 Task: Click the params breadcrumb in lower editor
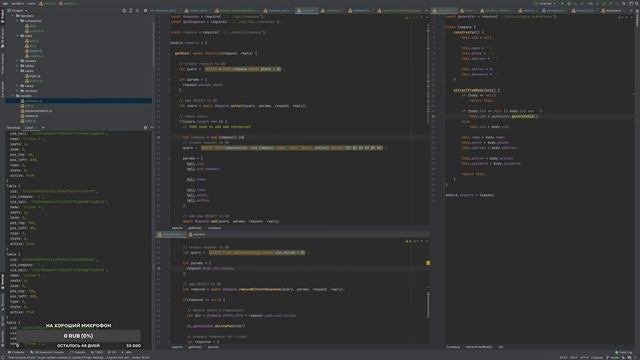click(x=213, y=347)
